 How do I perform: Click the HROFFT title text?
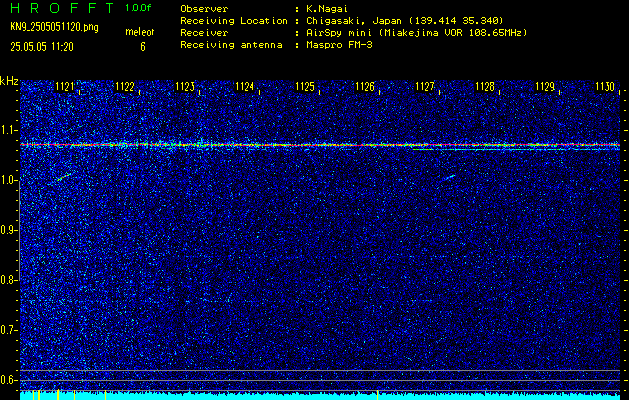tap(62, 8)
